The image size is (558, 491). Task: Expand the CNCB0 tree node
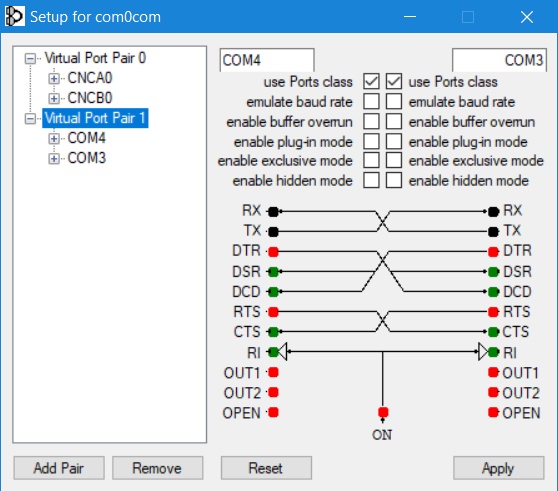54,98
